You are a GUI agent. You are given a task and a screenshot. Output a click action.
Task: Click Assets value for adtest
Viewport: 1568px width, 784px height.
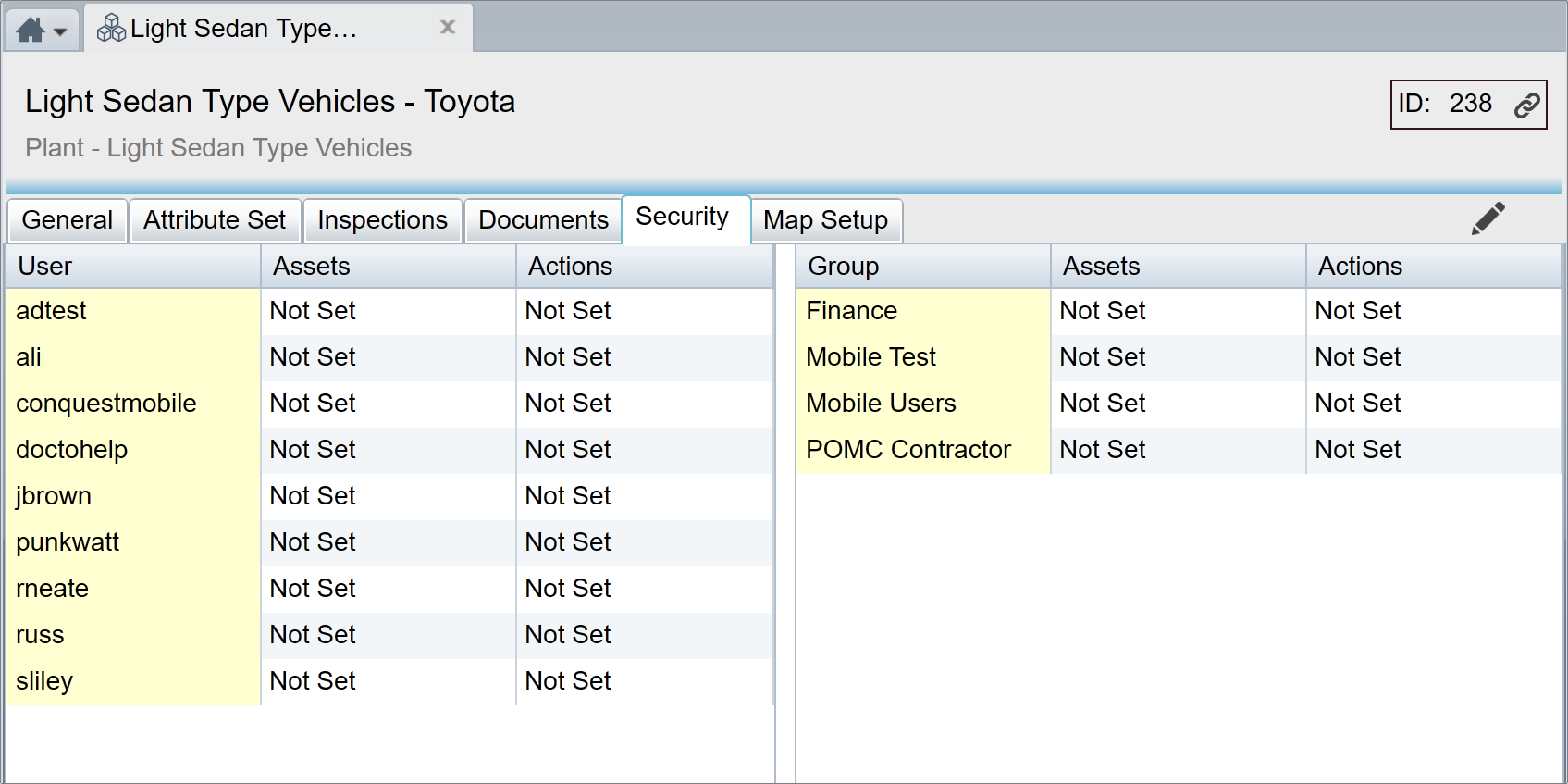pos(389,312)
